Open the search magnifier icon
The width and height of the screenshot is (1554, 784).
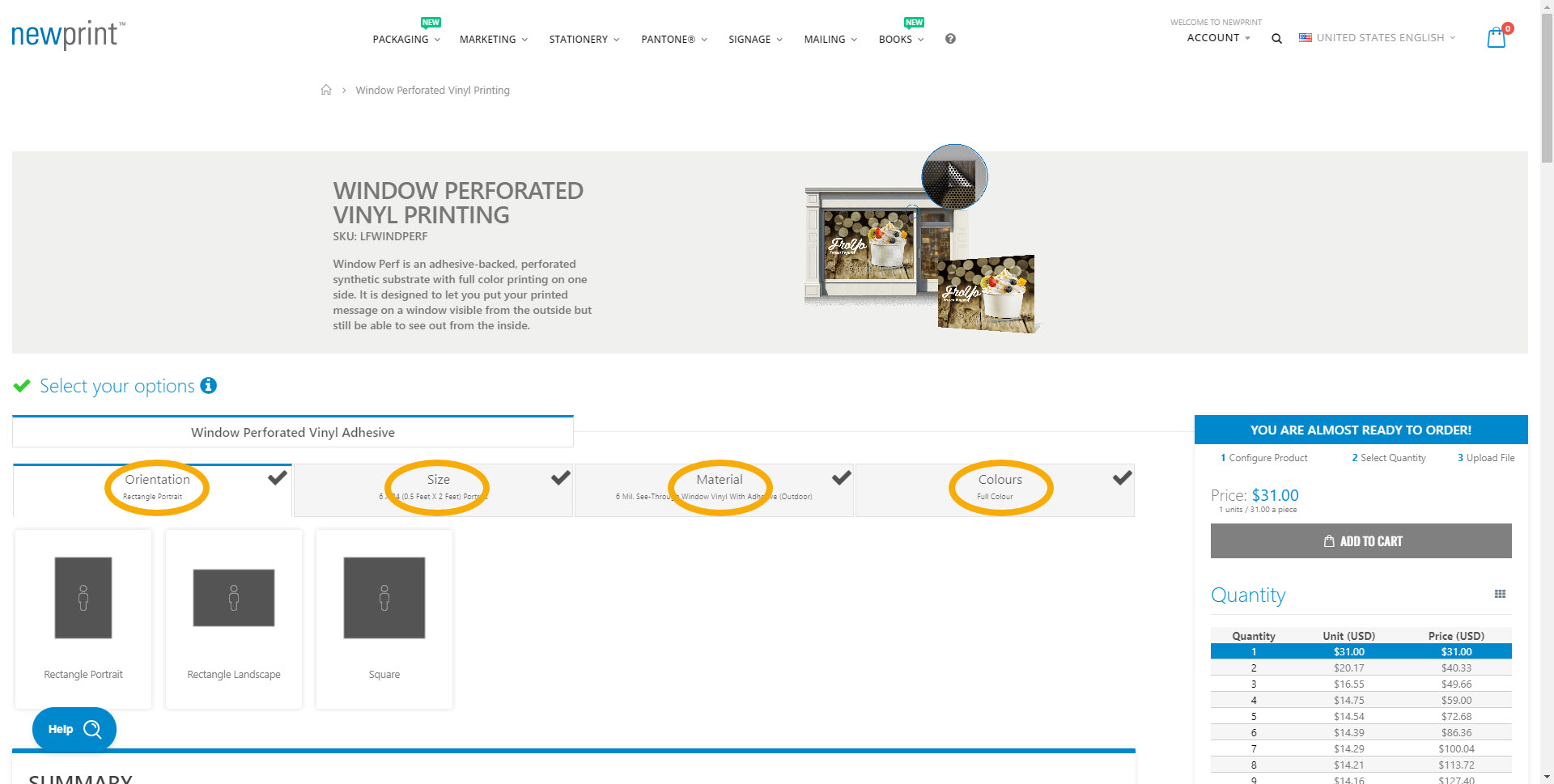tap(1276, 38)
